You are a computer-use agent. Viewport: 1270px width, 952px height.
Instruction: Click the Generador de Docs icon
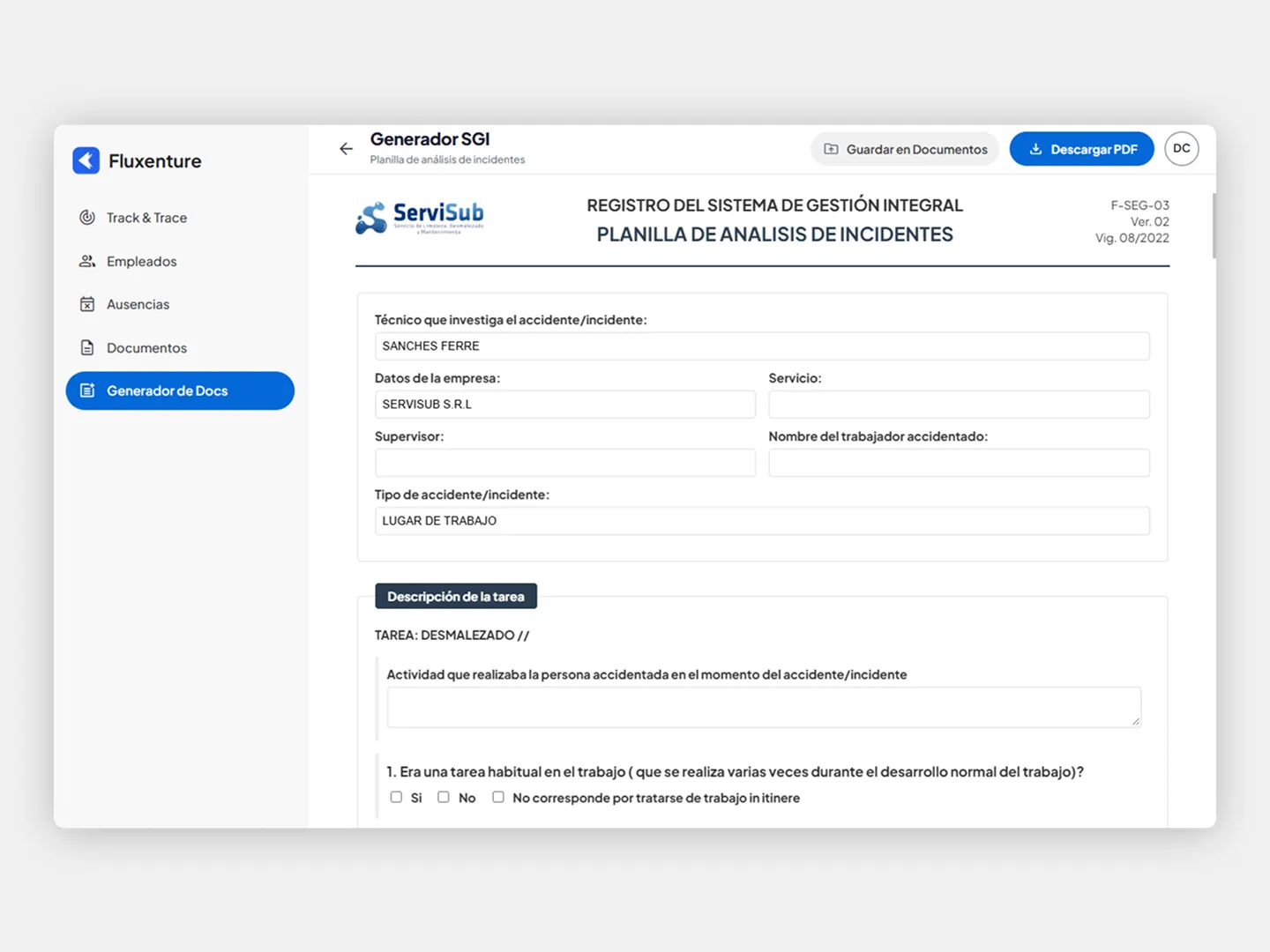pos(87,390)
